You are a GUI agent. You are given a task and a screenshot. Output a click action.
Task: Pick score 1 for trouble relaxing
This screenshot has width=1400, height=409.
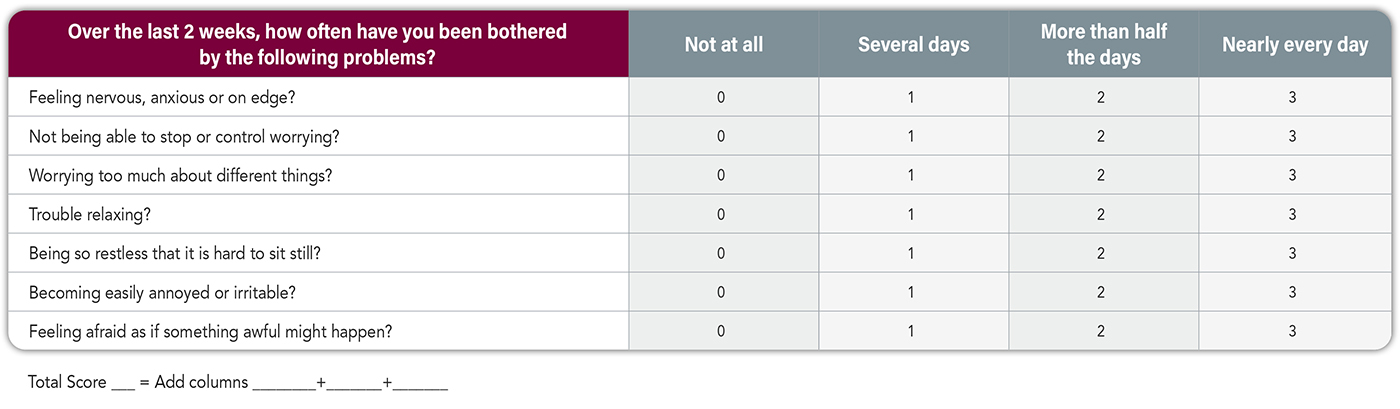tap(911, 215)
